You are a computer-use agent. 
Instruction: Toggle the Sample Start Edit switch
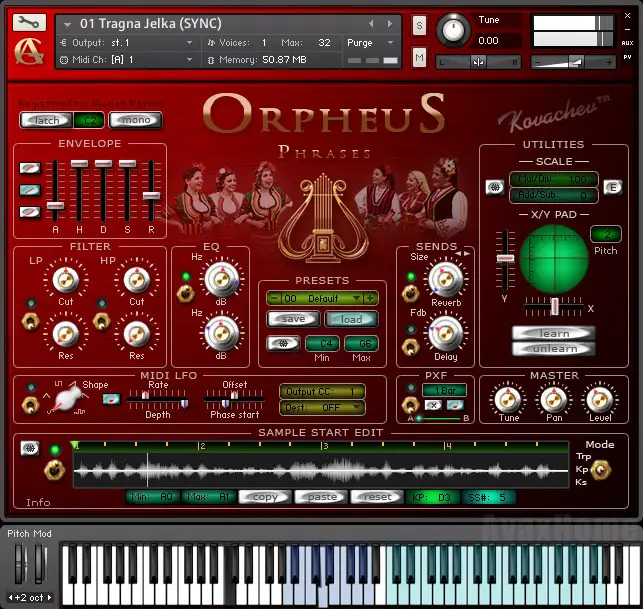tap(55, 470)
